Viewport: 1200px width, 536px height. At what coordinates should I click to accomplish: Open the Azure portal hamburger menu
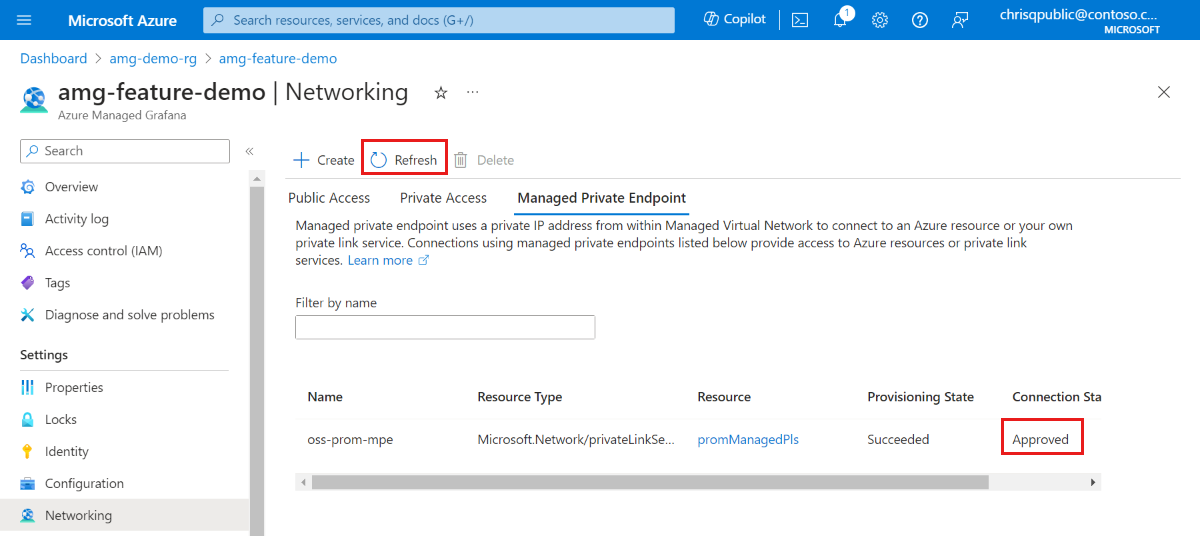coord(25,20)
